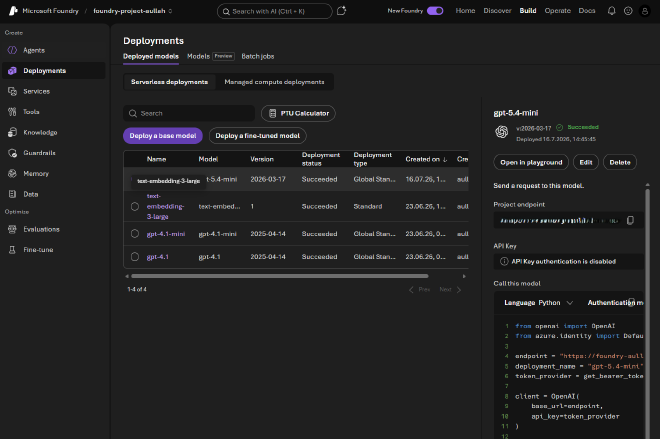Click the calculator icon in PTU Calculator
Image resolution: width=660 pixels, height=439 pixels.
pyautogui.click(x=272, y=113)
